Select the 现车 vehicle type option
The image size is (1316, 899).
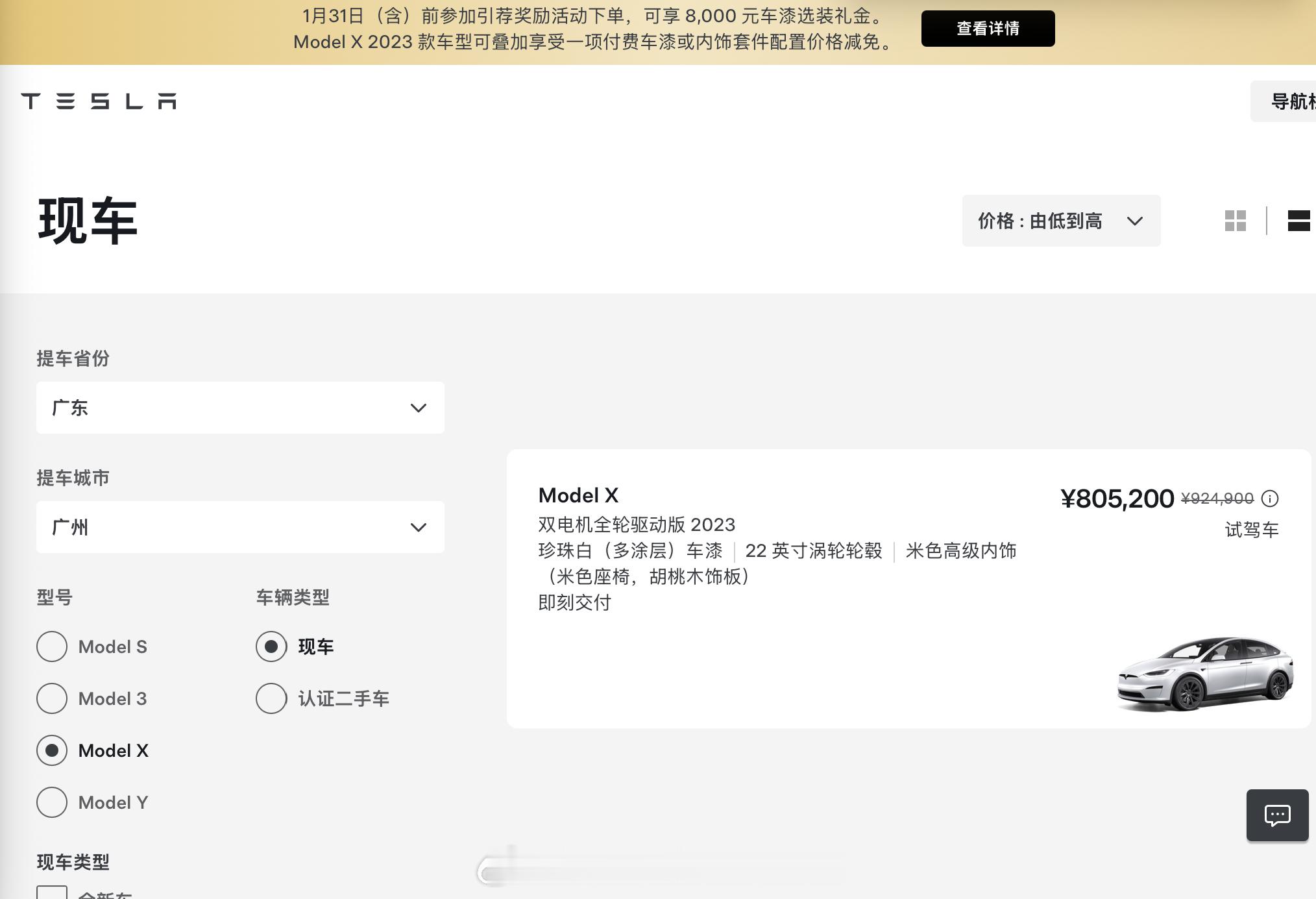coord(271,647)
